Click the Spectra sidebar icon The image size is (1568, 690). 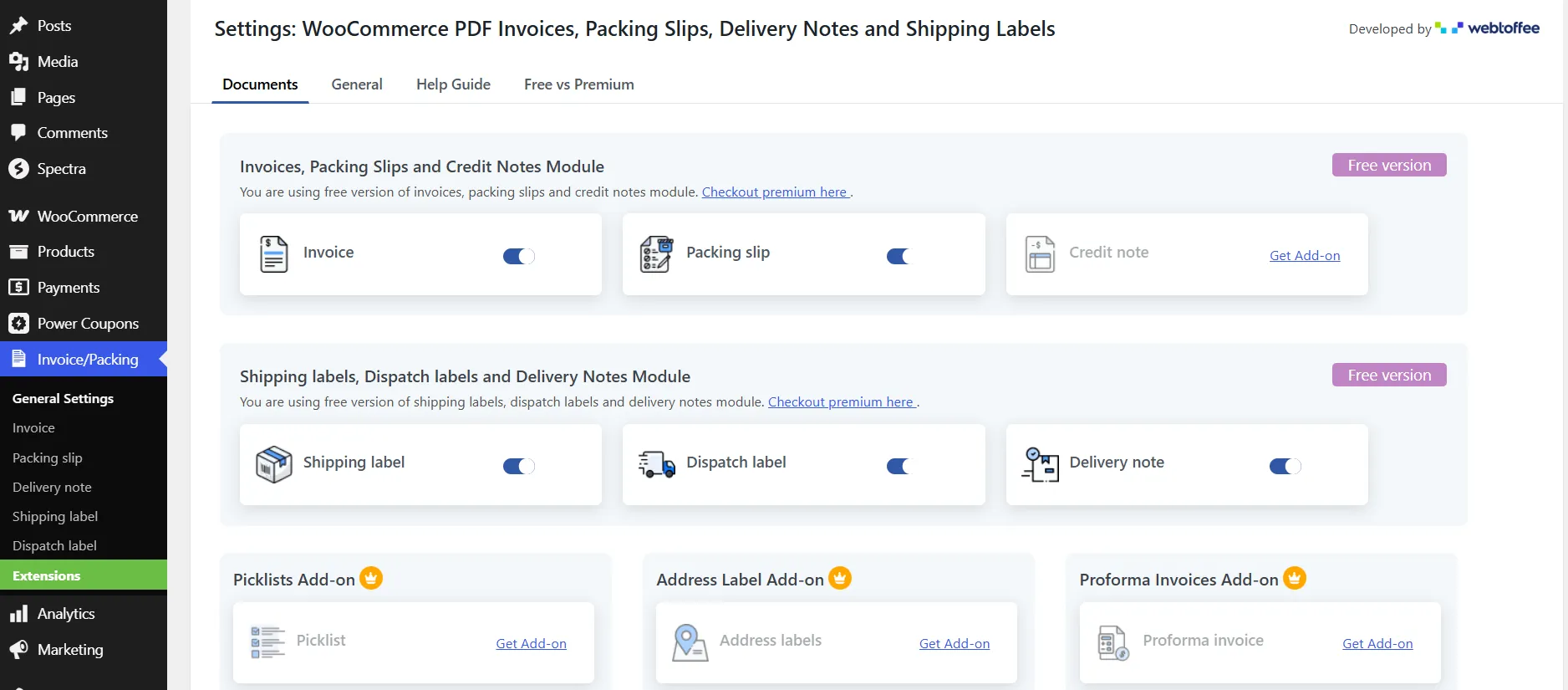click(18, 168)
